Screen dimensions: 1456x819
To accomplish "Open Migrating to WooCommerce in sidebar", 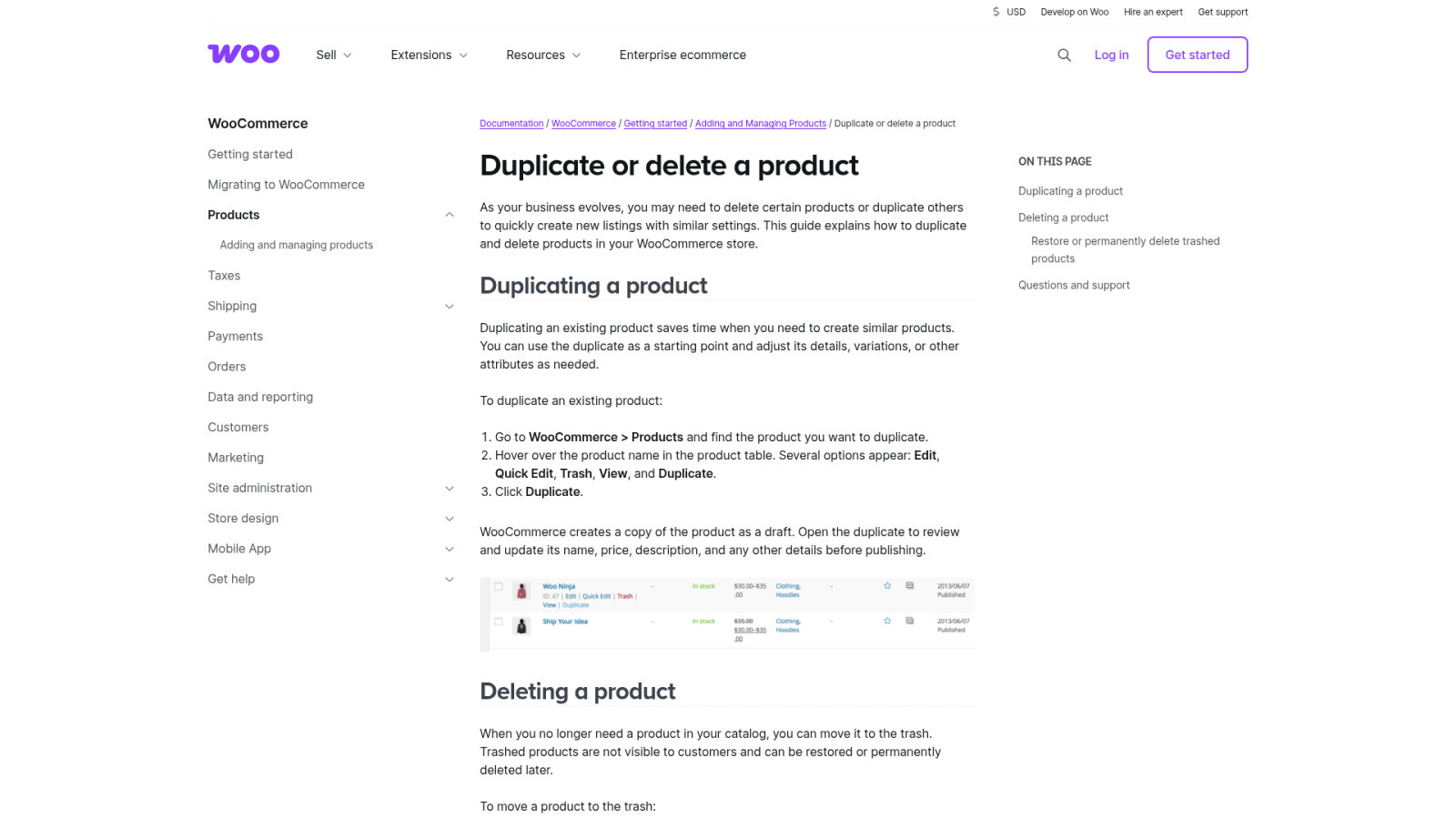I will click(x=286, y=184).
